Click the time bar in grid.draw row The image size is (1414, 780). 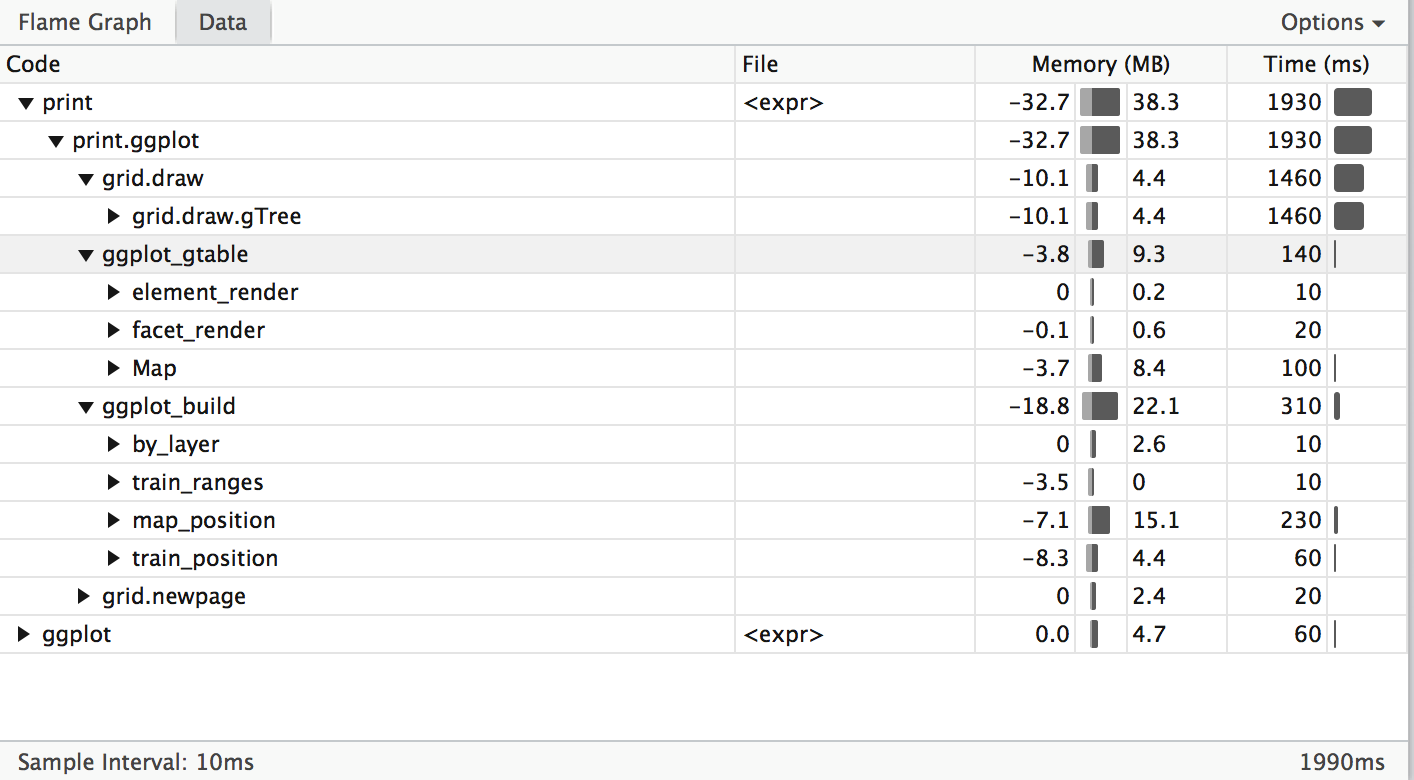click(1349, 178)
